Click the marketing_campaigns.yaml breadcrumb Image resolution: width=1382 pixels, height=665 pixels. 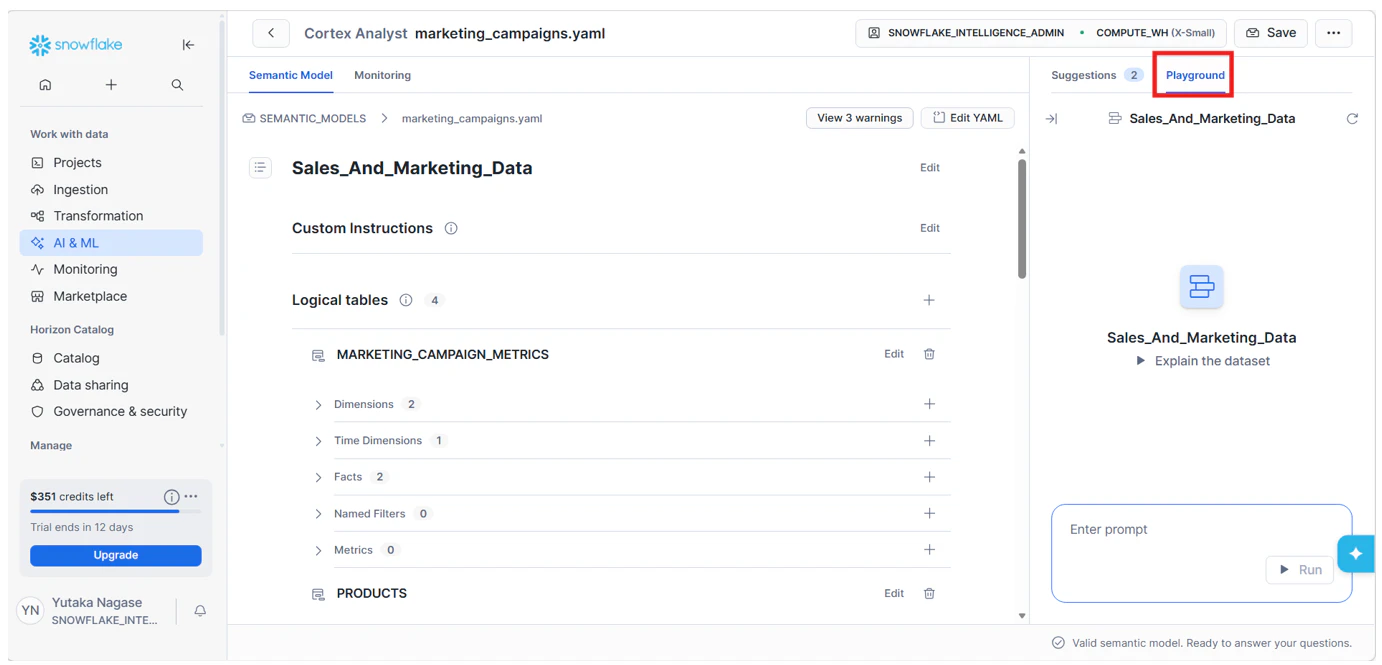point(472,118)
